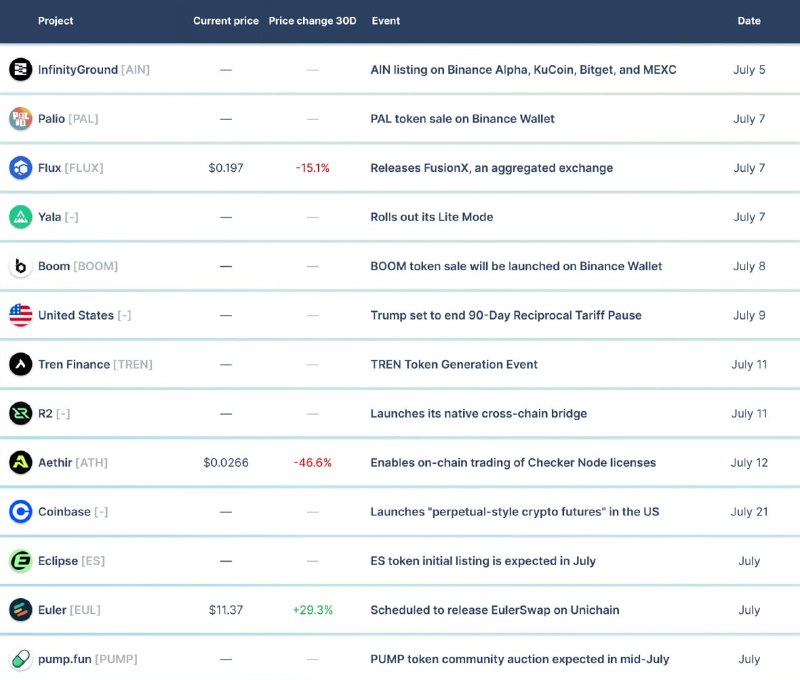Click the Euler logo icon

click(x=20, y=610)
